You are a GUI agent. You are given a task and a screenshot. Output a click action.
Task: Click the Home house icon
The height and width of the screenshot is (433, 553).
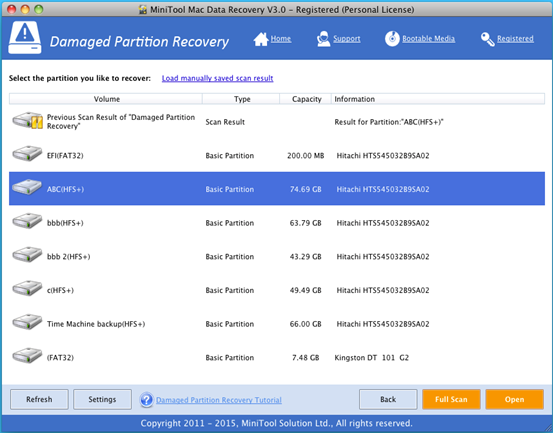[261, 39]
